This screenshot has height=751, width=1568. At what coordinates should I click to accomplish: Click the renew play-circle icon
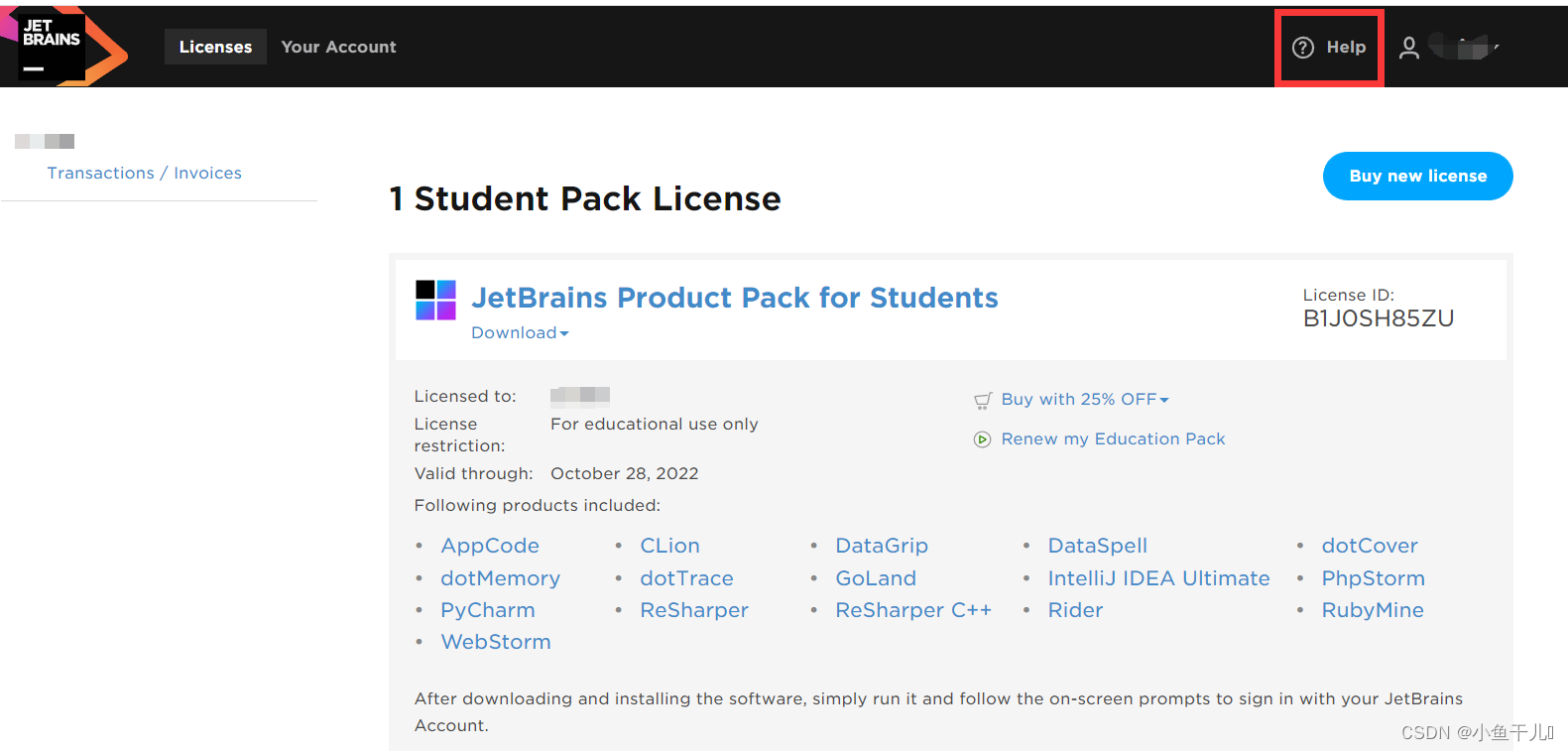[x=982, y=439]
